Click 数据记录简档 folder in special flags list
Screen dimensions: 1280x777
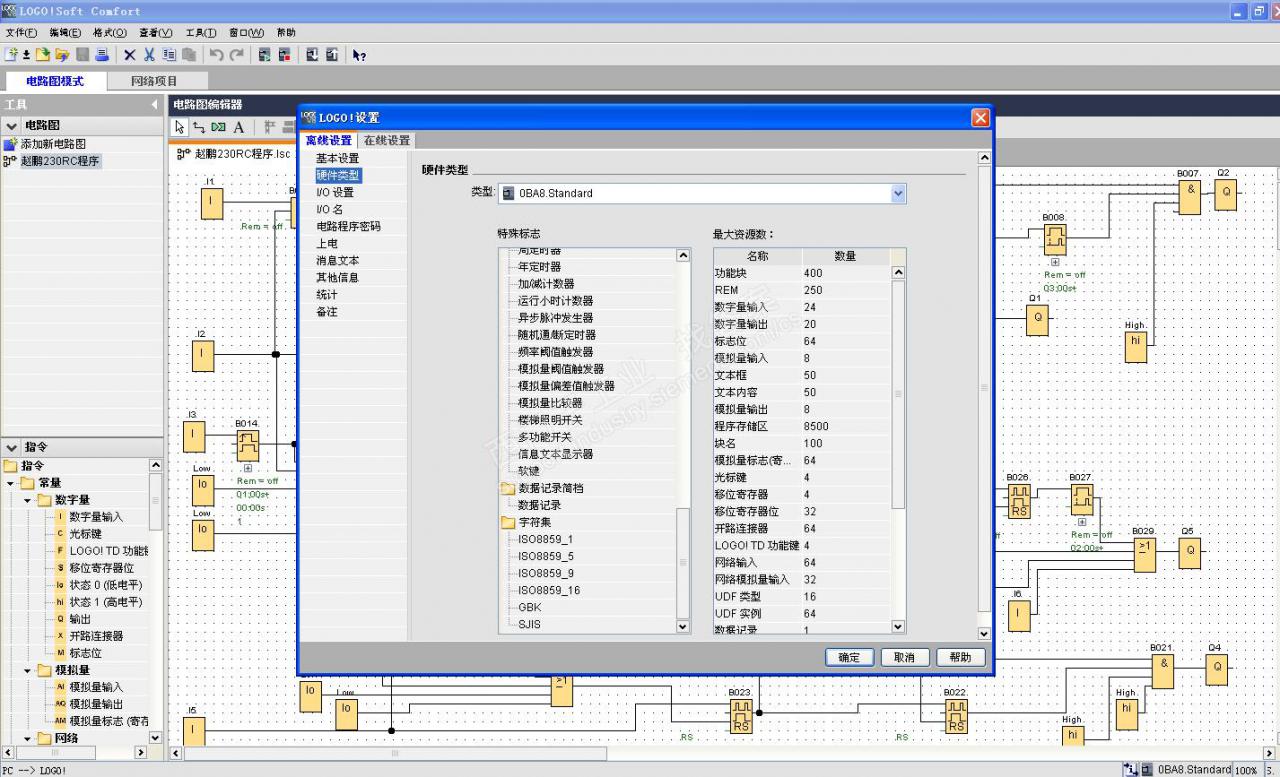pos(550,488)
